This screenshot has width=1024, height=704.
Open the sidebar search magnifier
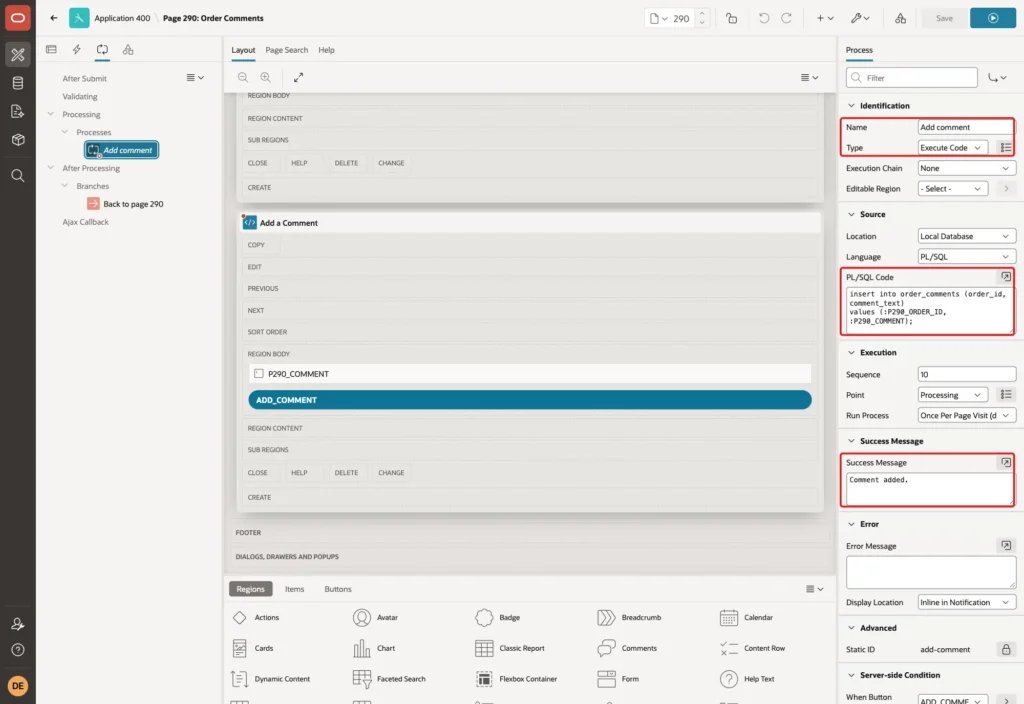tap(18, 176)
